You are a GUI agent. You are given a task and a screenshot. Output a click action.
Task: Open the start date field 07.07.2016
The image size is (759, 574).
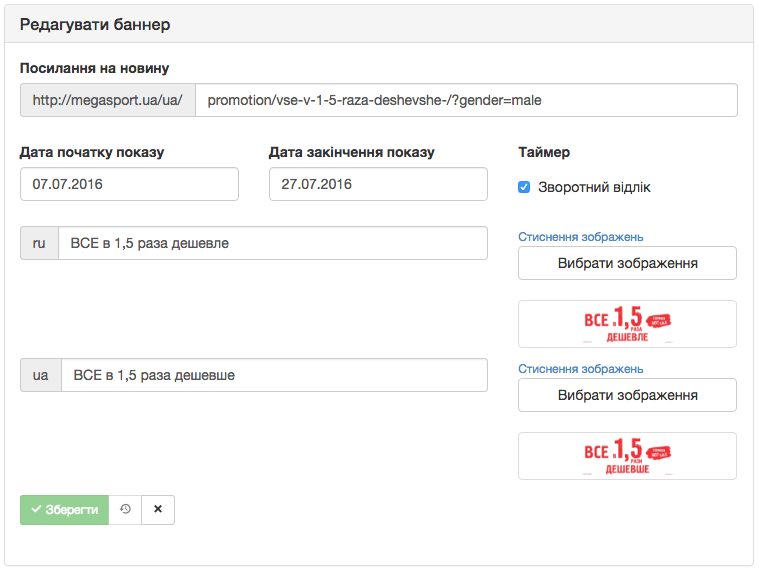point(129,184)
